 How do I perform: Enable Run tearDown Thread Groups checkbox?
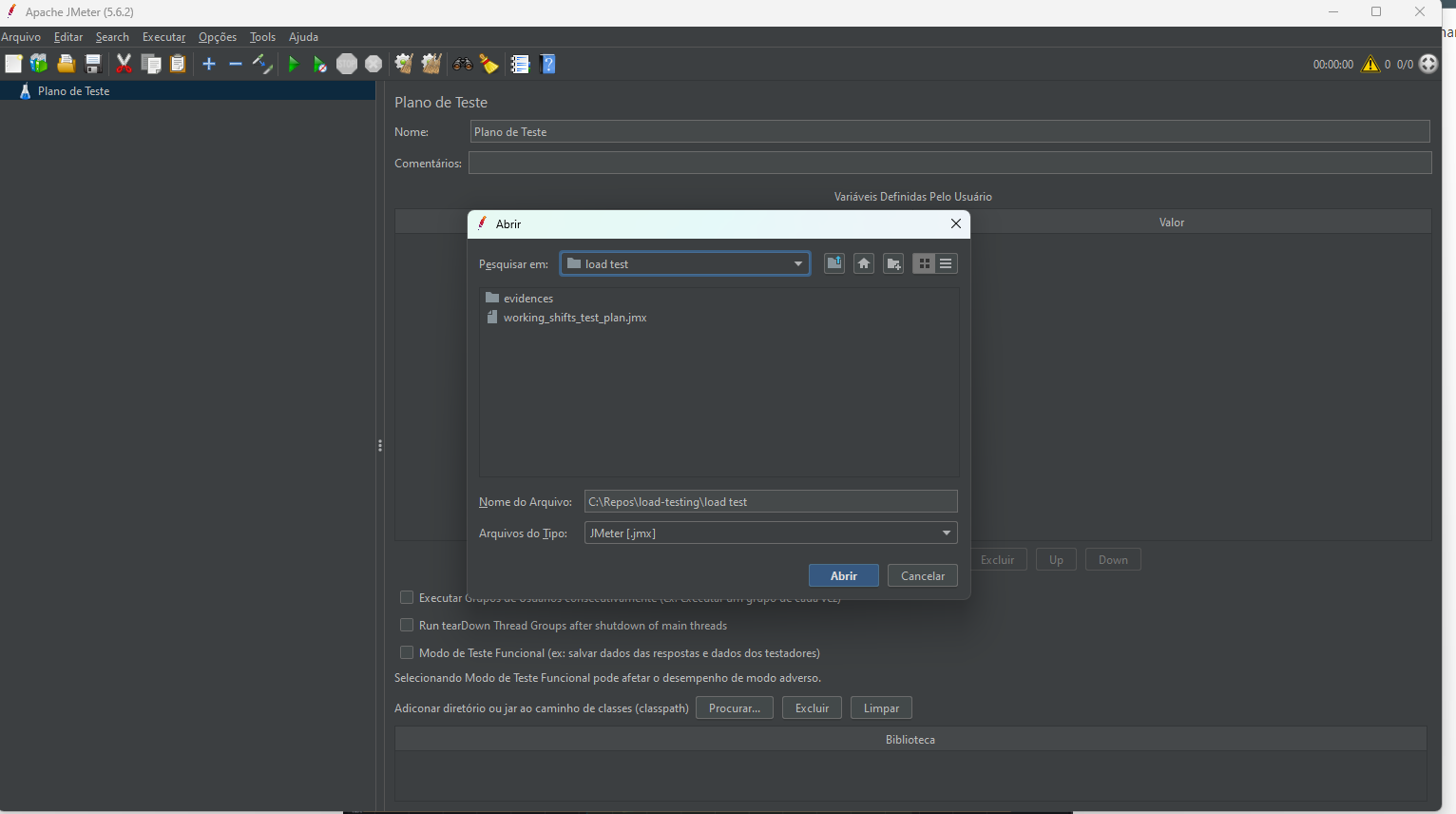pyautogui.click(x=407, y=625)
